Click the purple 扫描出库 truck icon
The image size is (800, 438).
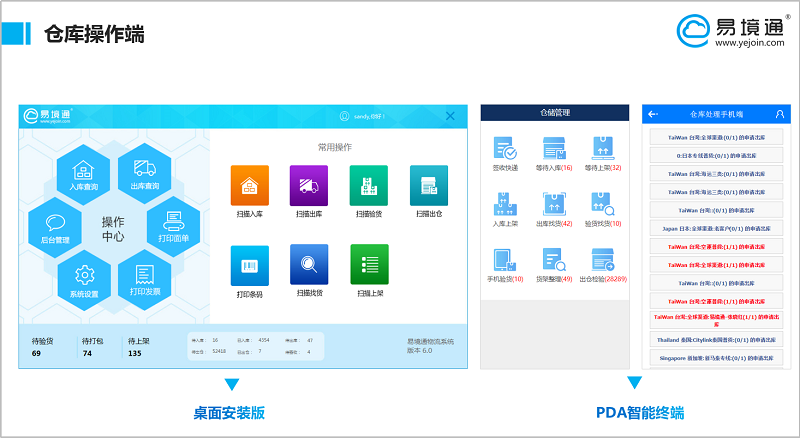308,185
